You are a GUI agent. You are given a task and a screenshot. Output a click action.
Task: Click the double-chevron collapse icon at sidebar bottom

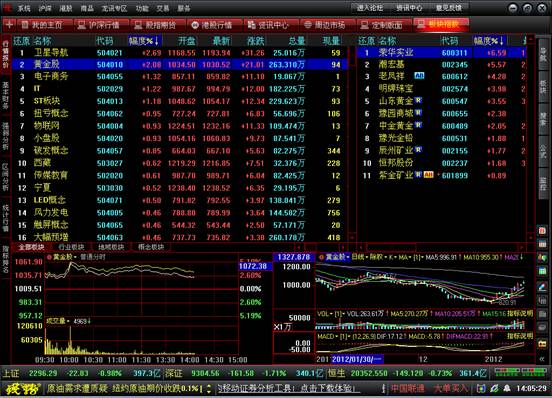(x=542, y=359)
